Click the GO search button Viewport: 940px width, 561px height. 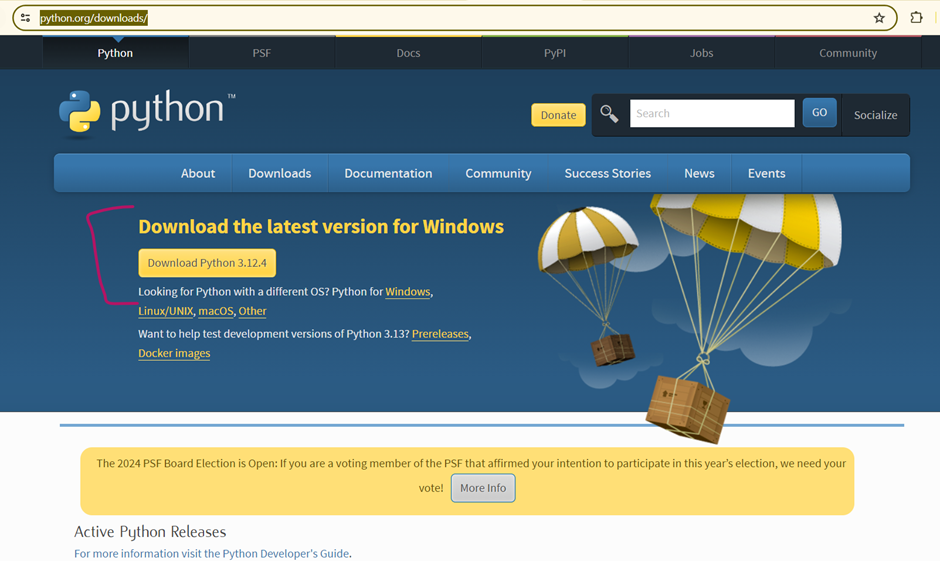pyautogui.click(x=820, y=113)
